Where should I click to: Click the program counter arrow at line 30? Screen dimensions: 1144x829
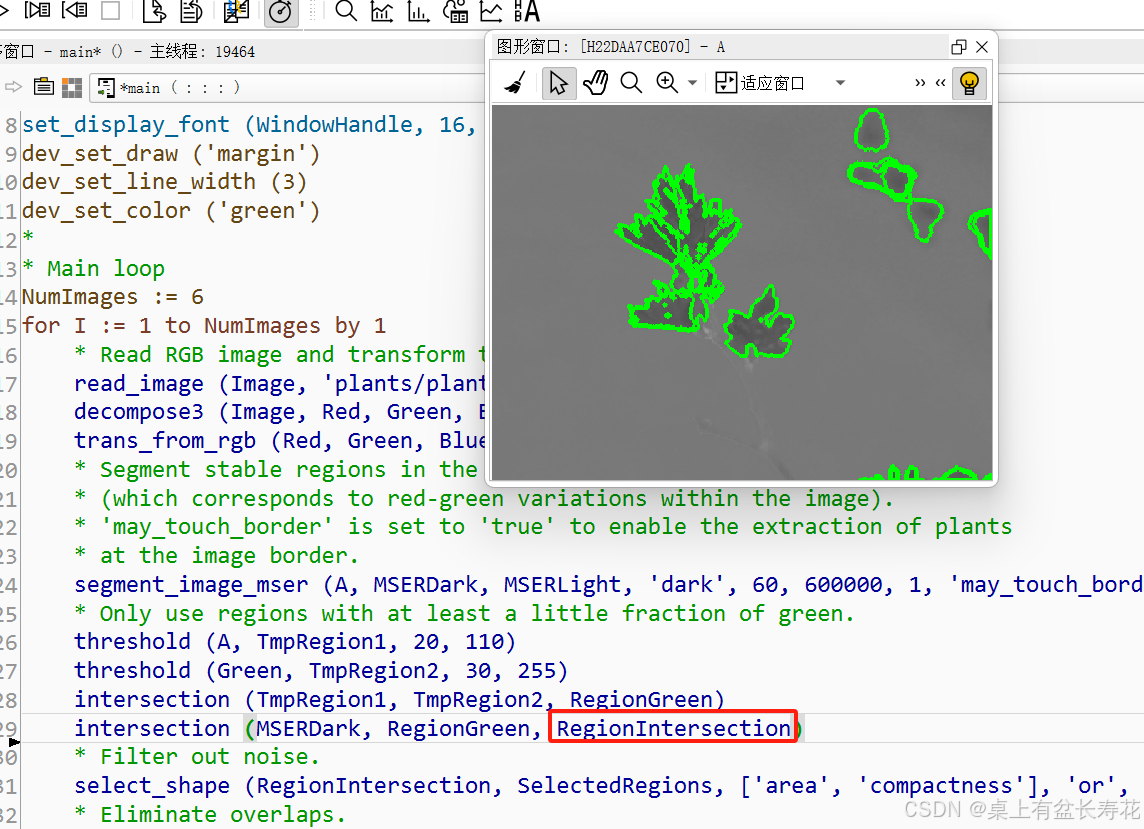[14, 742]
